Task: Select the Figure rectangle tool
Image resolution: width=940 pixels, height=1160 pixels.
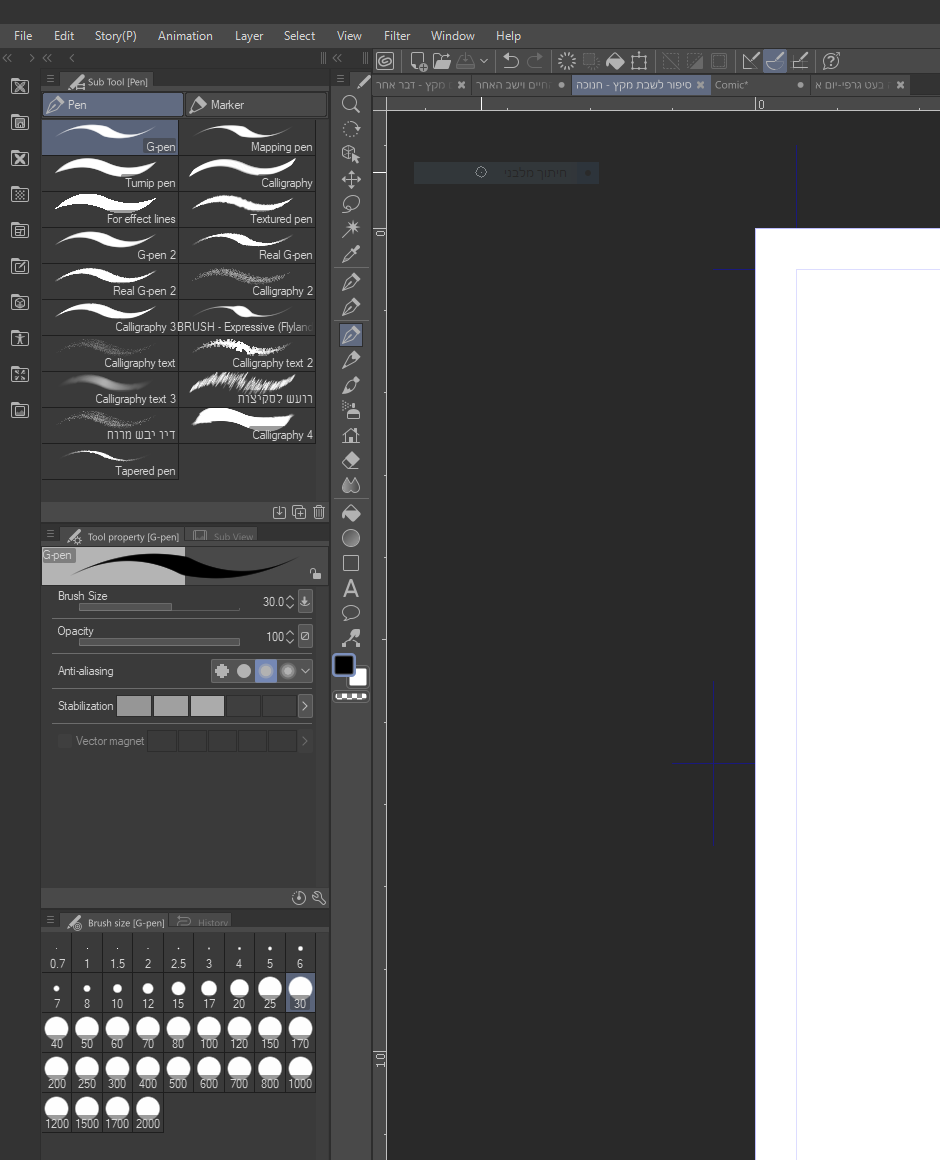Action: [x=351, y=563]
